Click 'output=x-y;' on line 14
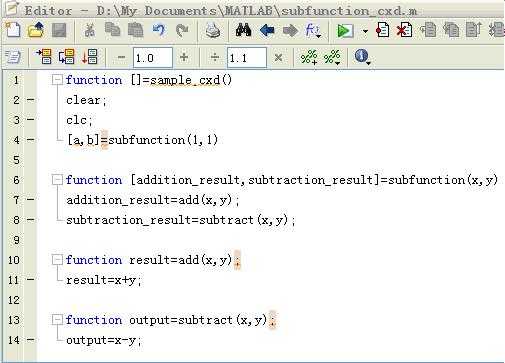Viewport: 505px width, 363px height. click(x=104, y=340)
